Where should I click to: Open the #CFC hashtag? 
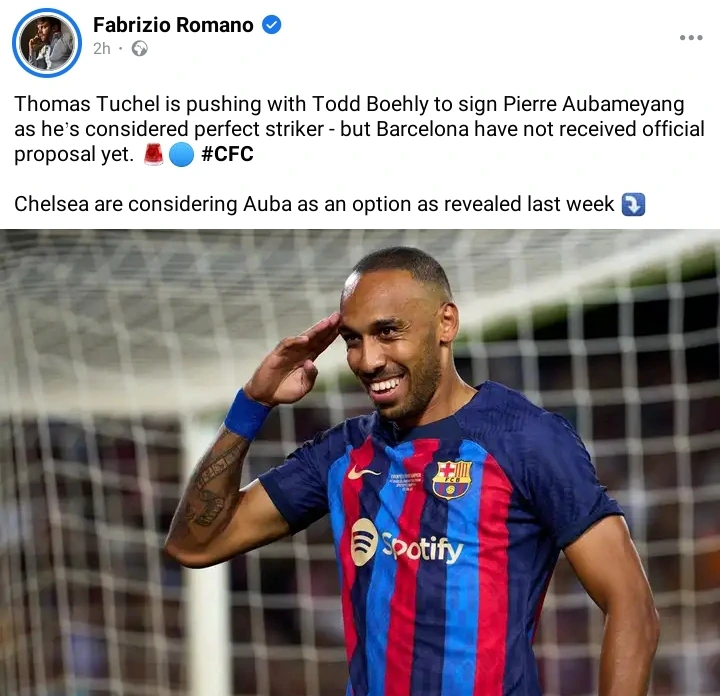tap(227, 154)
